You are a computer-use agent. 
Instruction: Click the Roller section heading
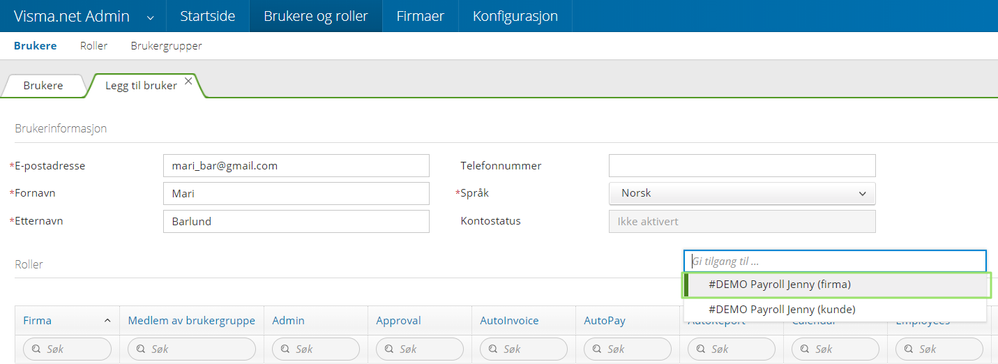tap(29, 263)
